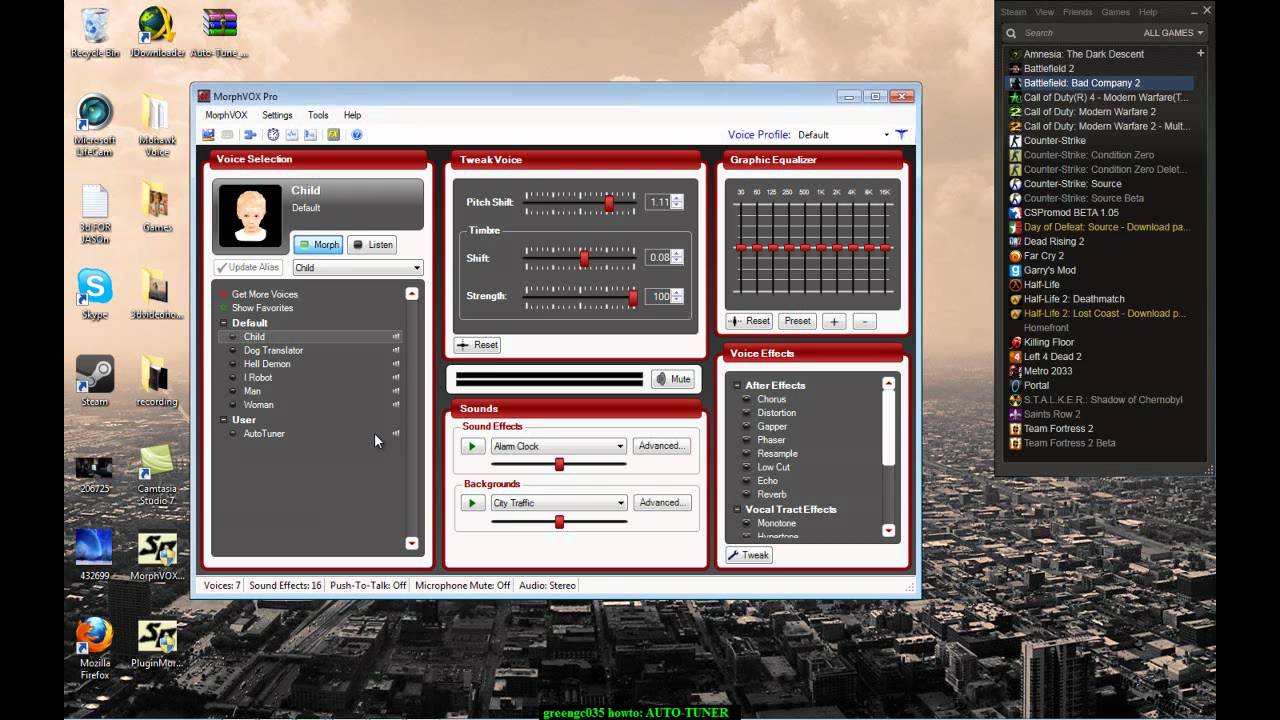Open the Skype desktop shortcut
1280x720 pixels.
click(x=95, y=294)
